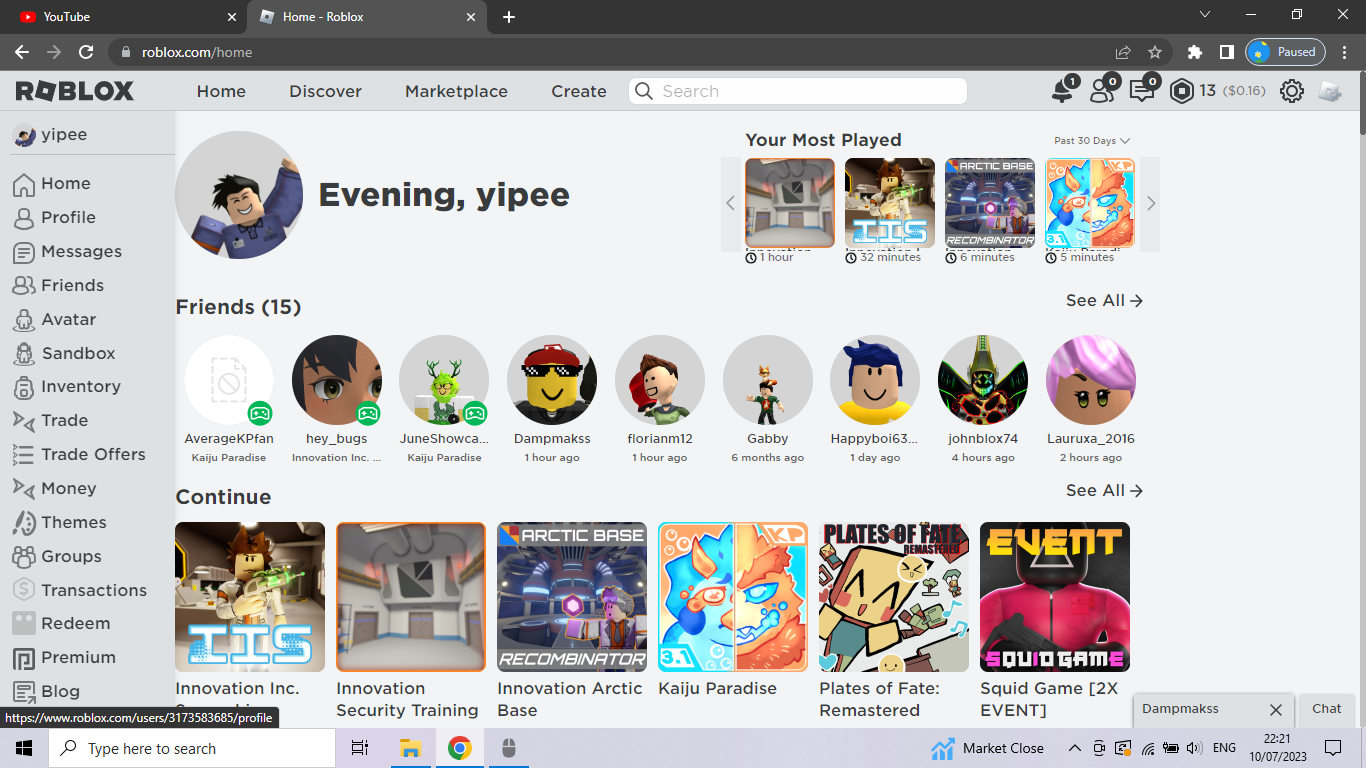This screenshot has width=1366, height=768.
Task: Open Create in top navigation
Action: [x=579, y=91]
